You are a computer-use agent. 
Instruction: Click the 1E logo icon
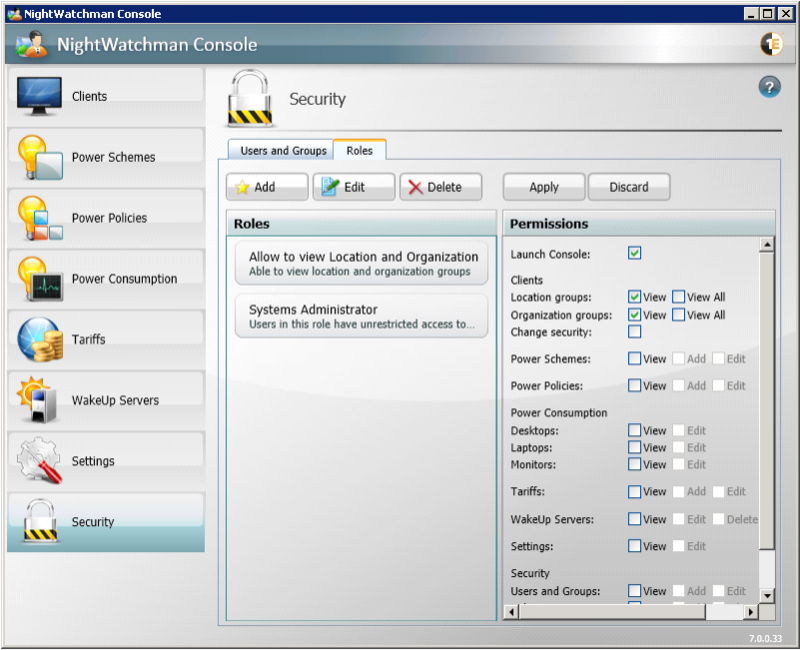pyautogui.click(x=771, y=44)
